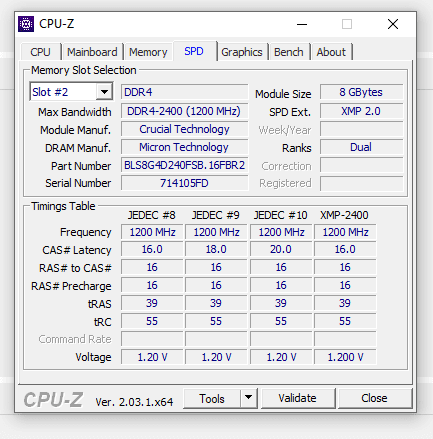The height and width of the screenshot is (439, 433).
Task: Click the empty Registered field
Action: pyautogui.click(x=361, y=183)
